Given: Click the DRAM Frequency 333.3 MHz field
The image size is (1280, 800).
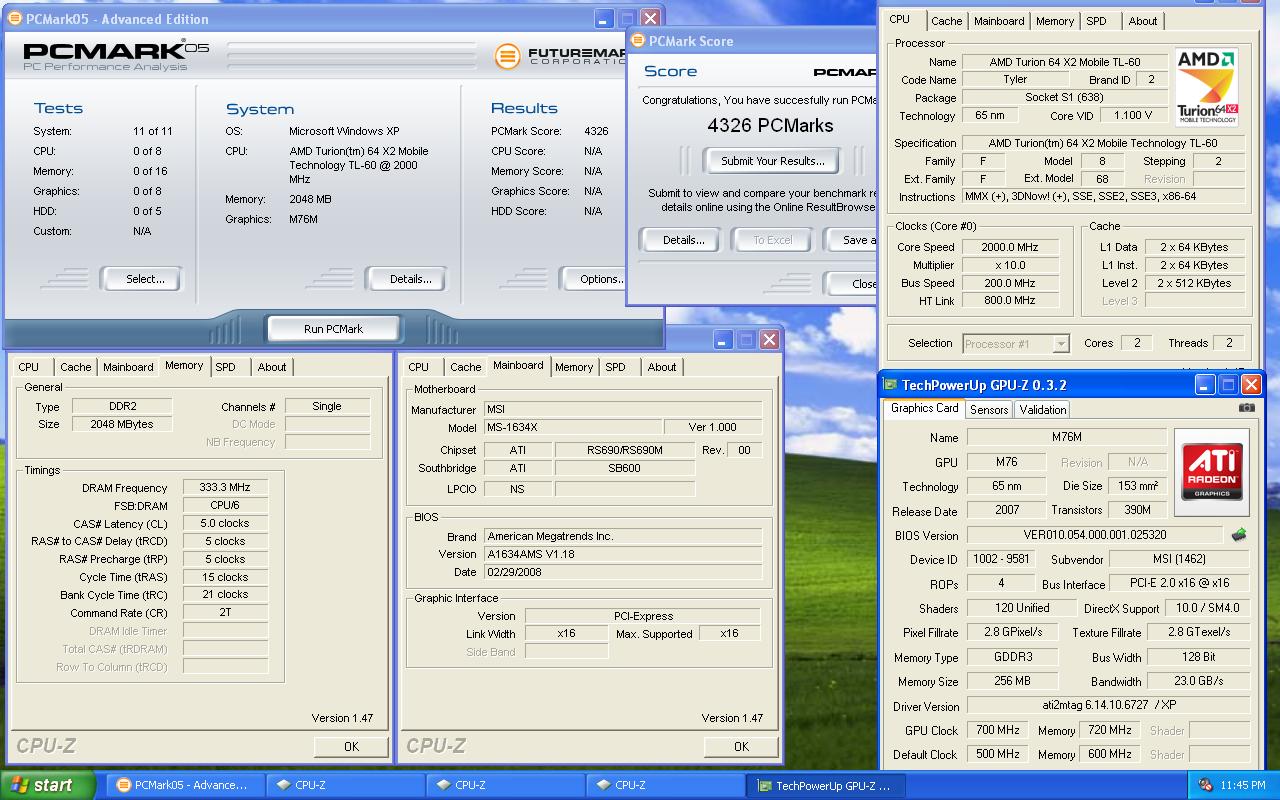Looking at the screenshot, I should [x=225, y=487].
